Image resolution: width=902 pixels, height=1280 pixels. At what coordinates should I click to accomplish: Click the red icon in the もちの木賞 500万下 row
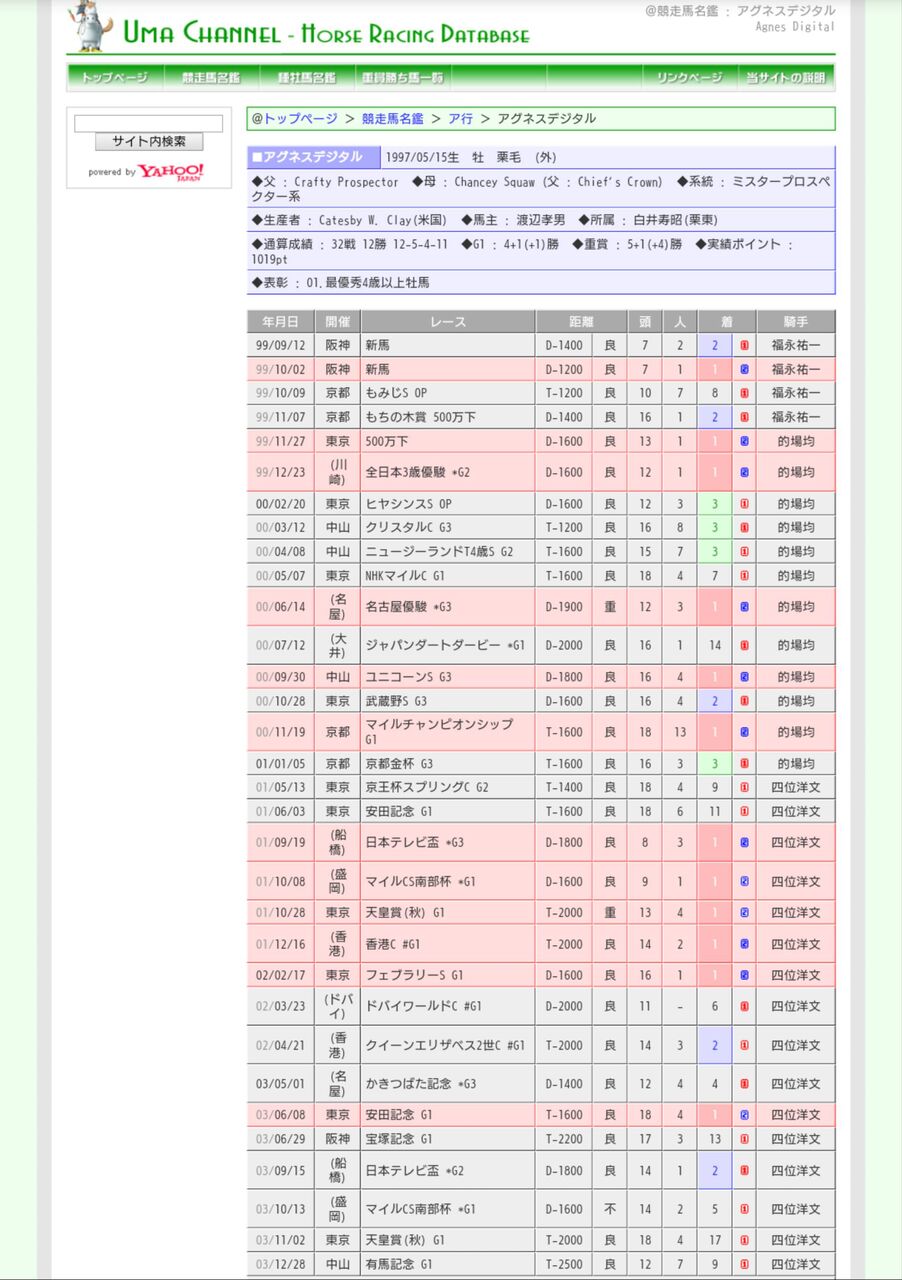coord(744,417)
